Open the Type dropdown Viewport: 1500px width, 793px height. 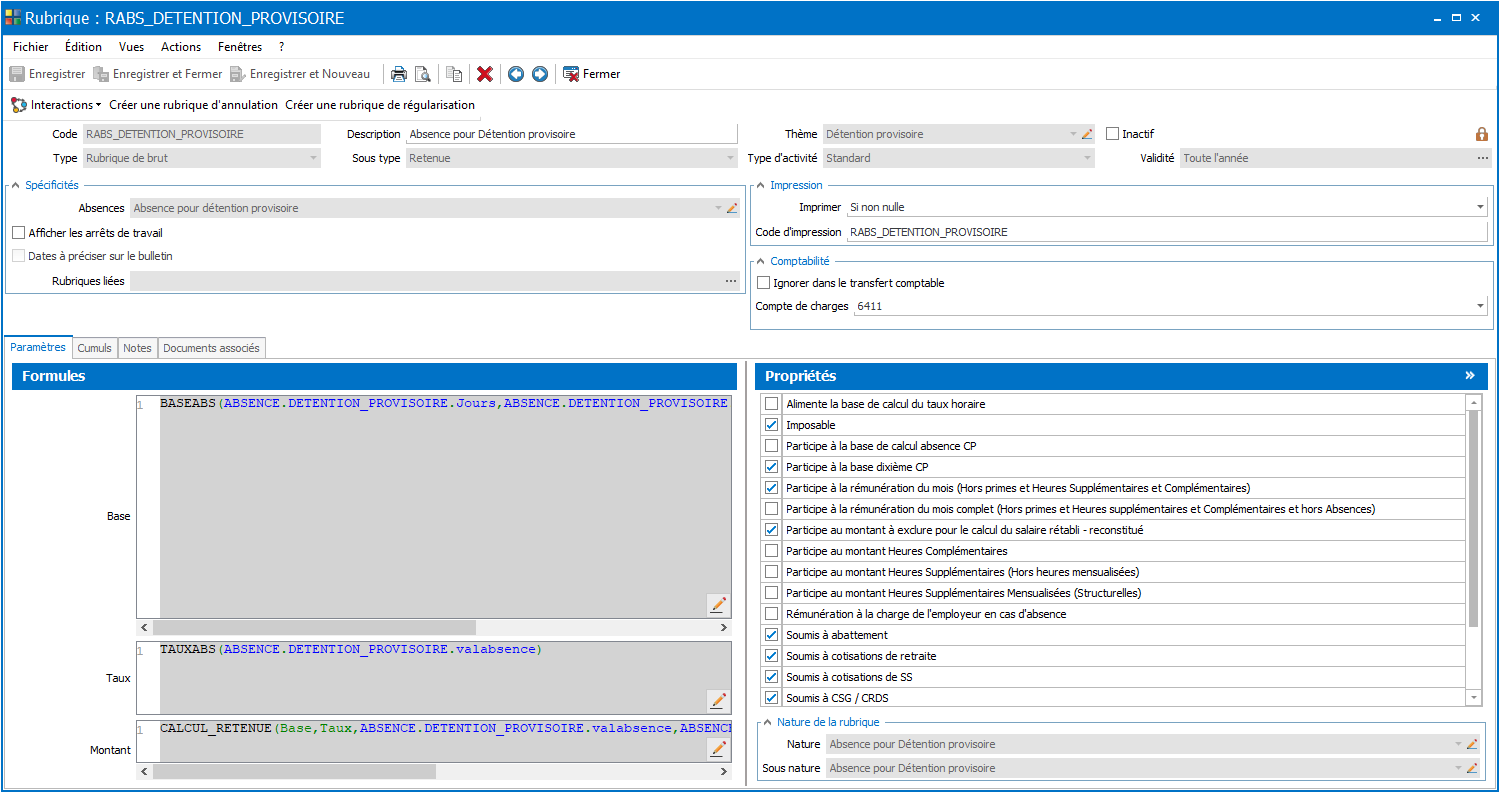tap(313, 158)
